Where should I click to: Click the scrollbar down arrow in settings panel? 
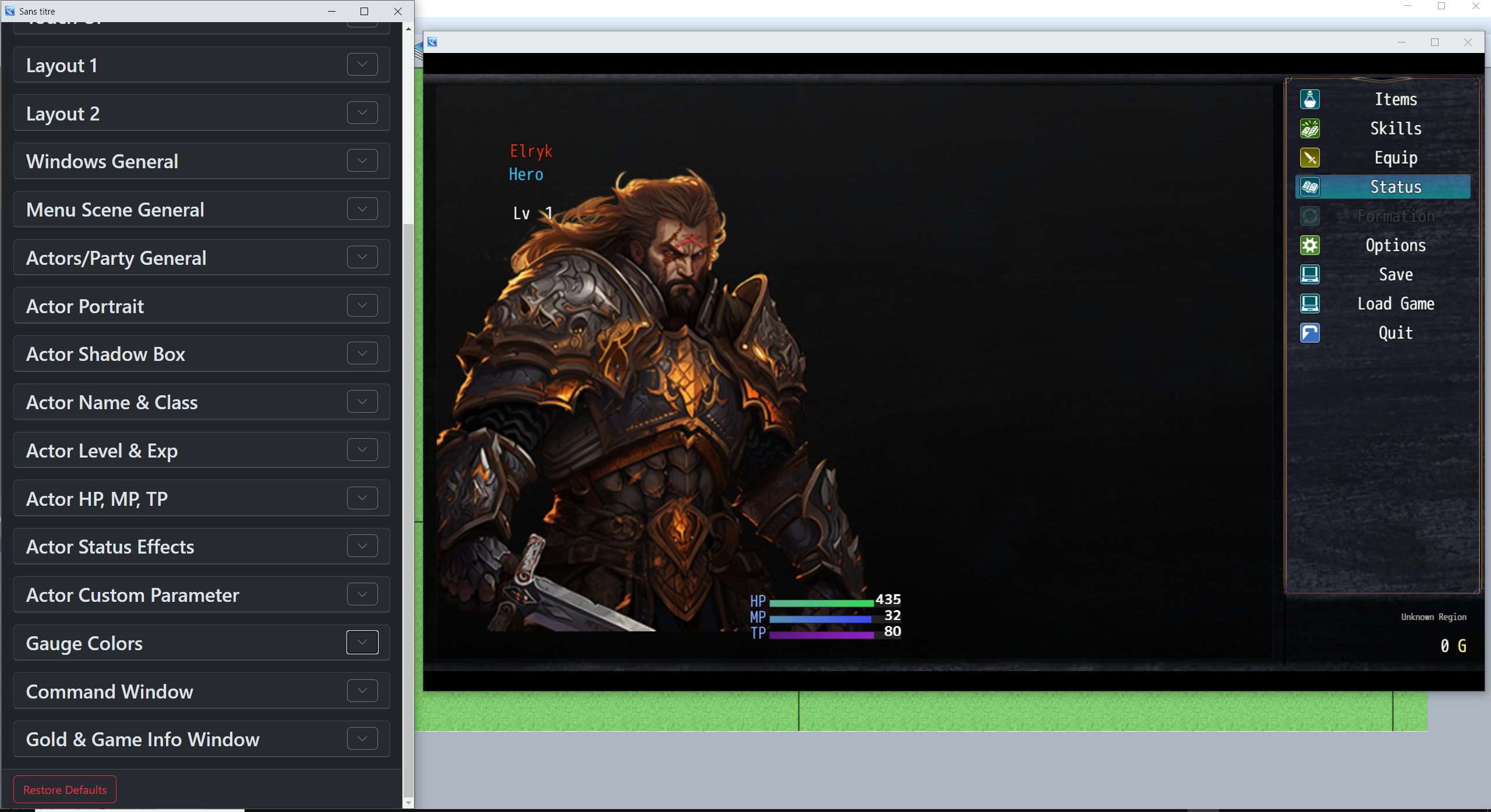[408, 803]
